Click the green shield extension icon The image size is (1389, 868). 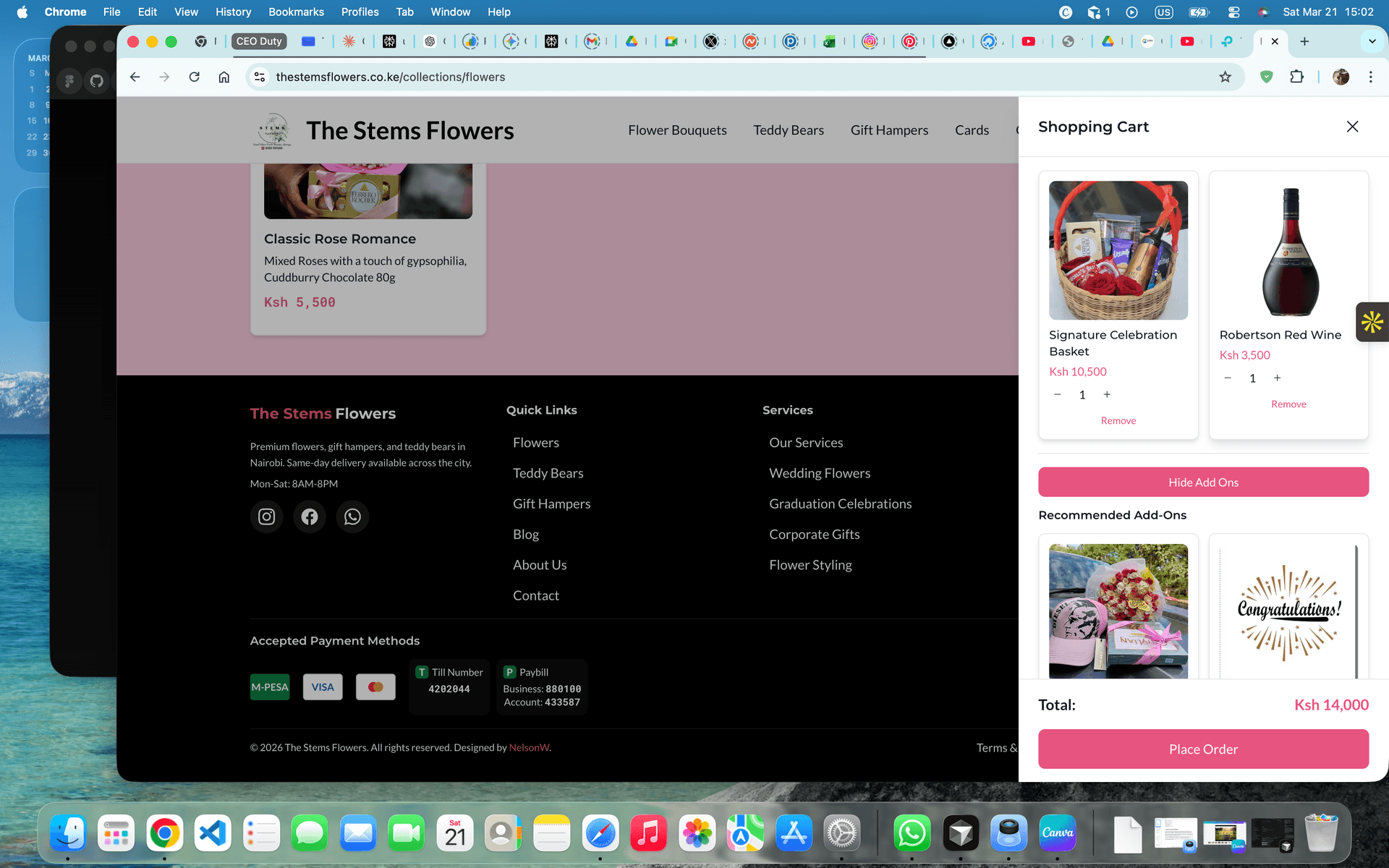(x=1266, y=77)
